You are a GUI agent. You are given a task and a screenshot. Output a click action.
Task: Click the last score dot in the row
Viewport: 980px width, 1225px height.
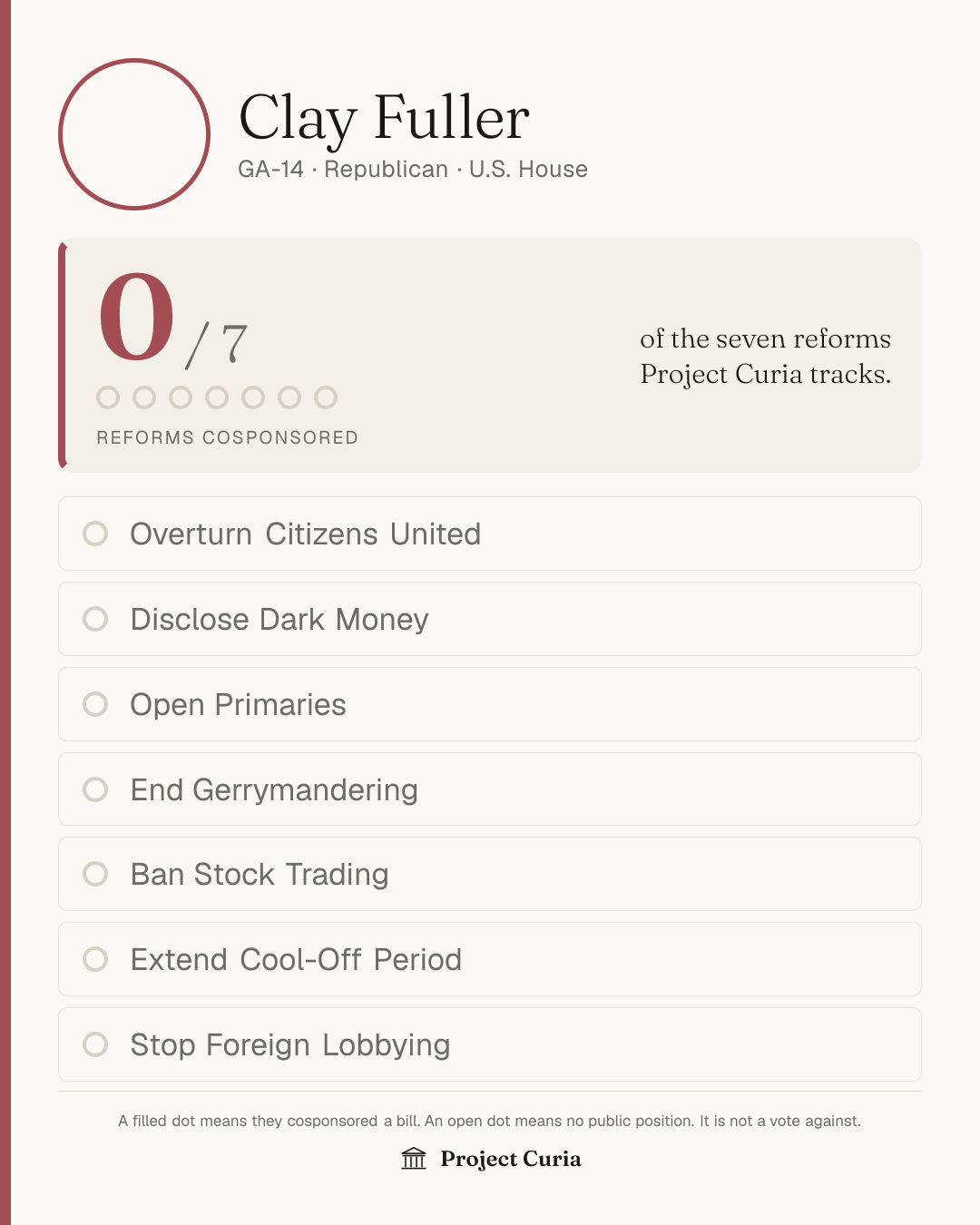(326, 397)
